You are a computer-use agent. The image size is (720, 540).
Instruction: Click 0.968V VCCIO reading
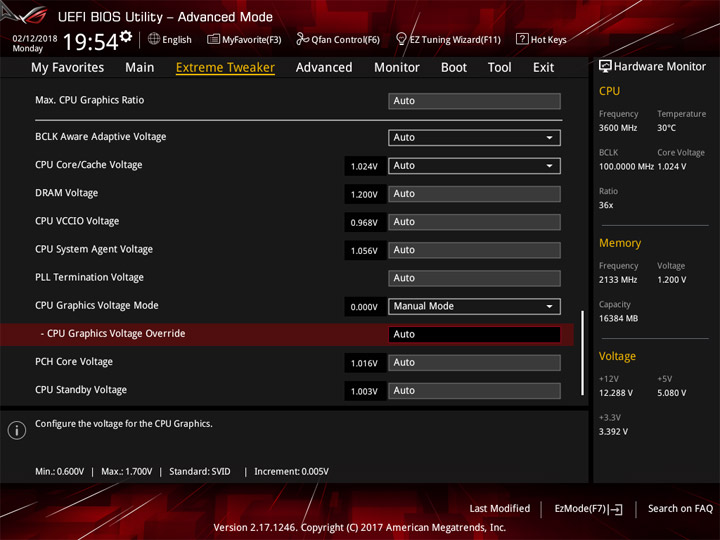pyautogui.click(x=364, y=223)
